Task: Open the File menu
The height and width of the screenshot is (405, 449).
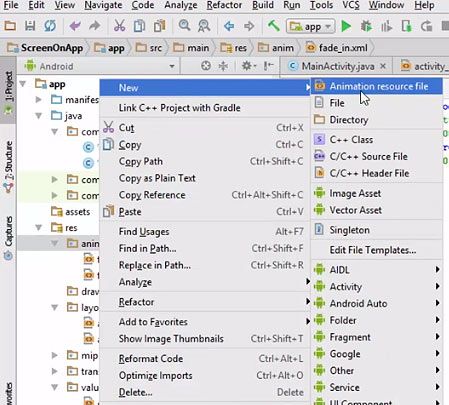Action: (10, 5)
